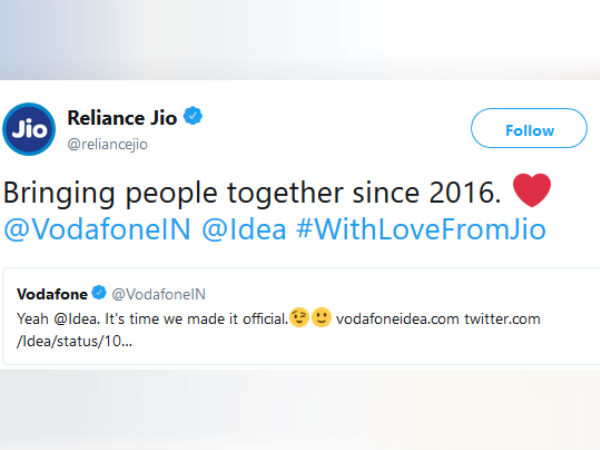Click the red heart emoji
Image resolution: width=600 pixels, height=450 pixels.
click(x=529, y=190)
